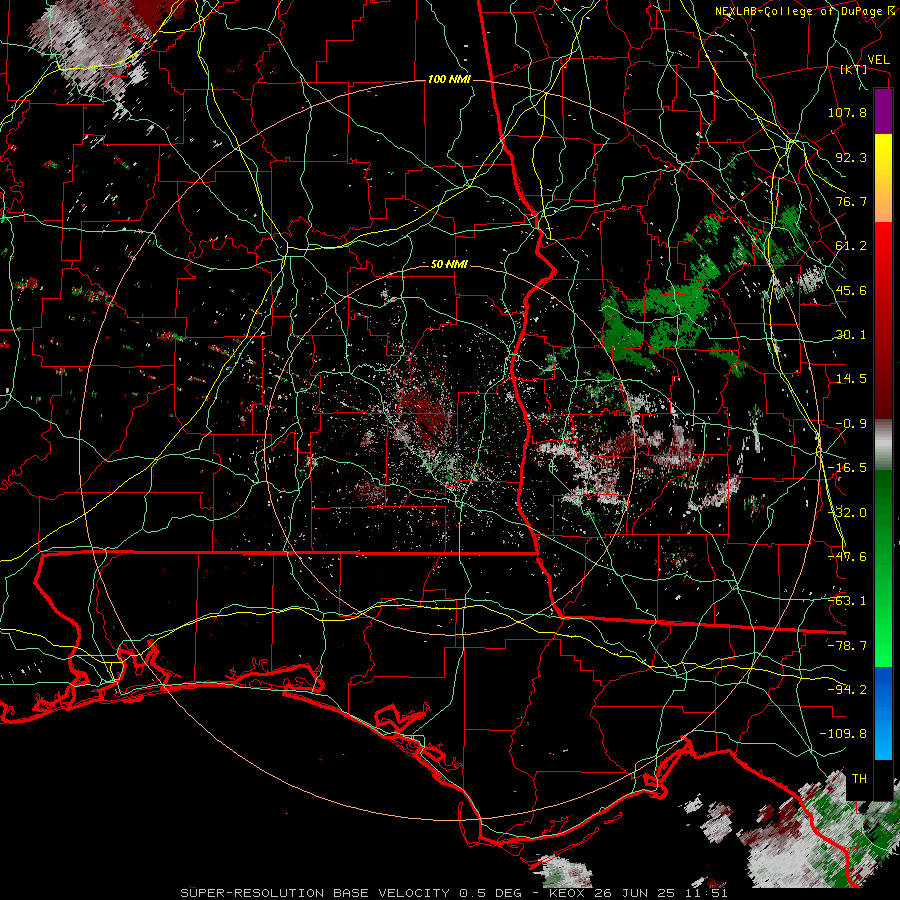The image size is (900, 900).
Task: Pick the blue segment of the velocity scale
Action: tap(883, 713)
